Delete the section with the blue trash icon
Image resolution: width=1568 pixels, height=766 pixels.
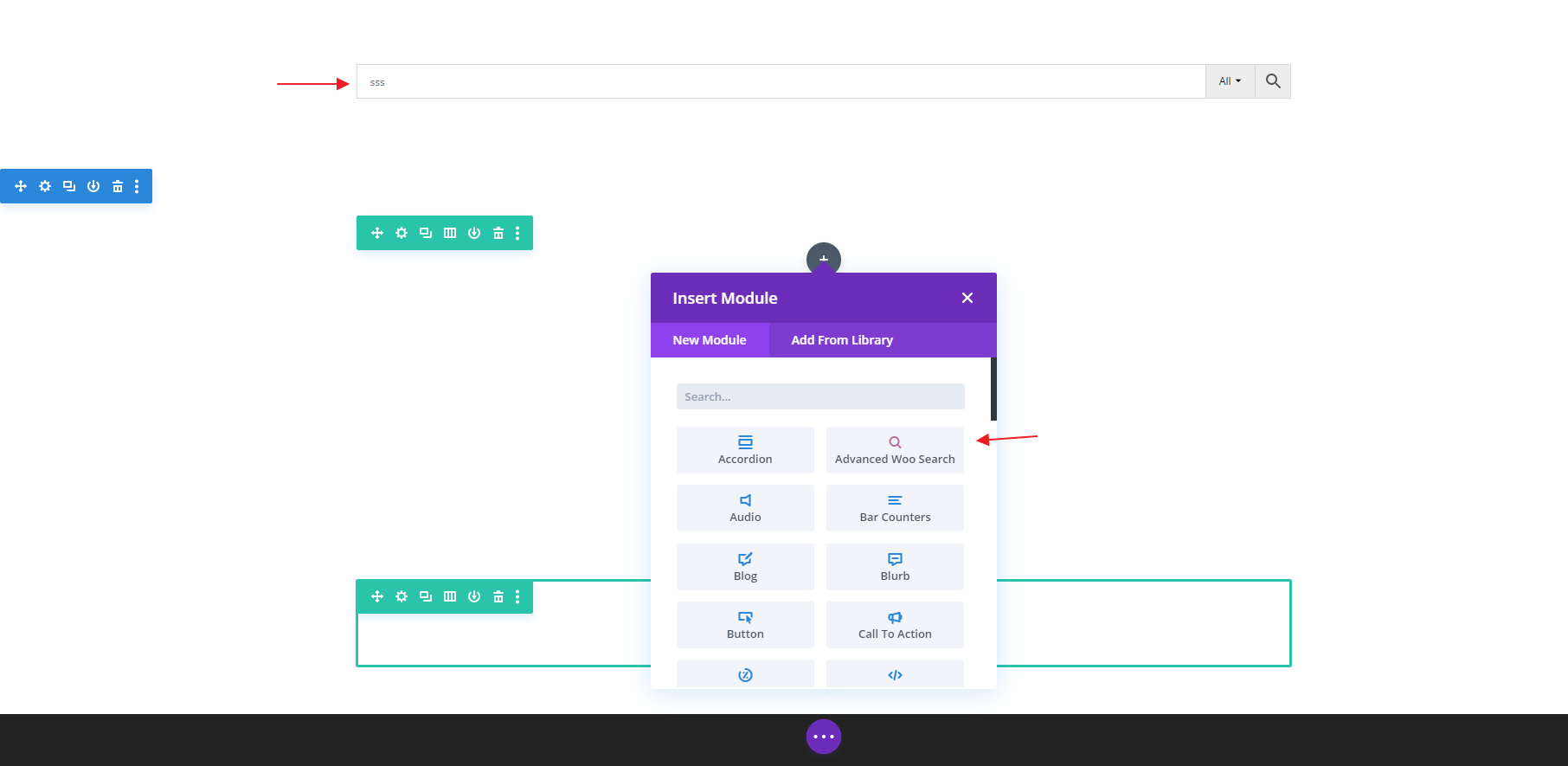pyautogui.click(x=118, y=186)
